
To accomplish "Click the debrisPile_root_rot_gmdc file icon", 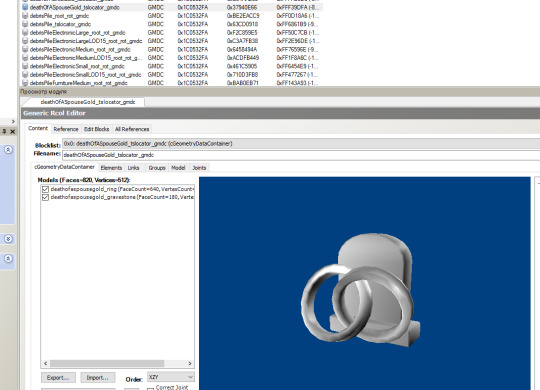I will click(25, 16).
